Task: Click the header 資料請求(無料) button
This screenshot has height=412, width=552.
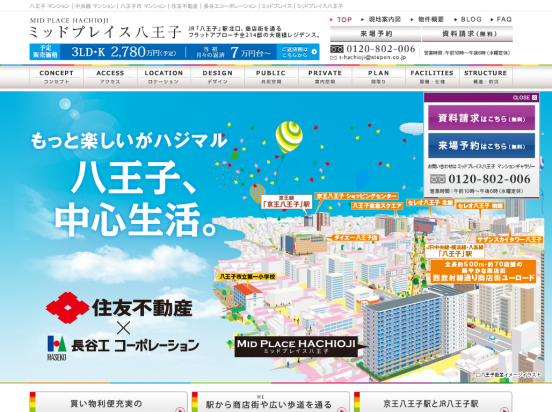Action: (x=467, y=34)
